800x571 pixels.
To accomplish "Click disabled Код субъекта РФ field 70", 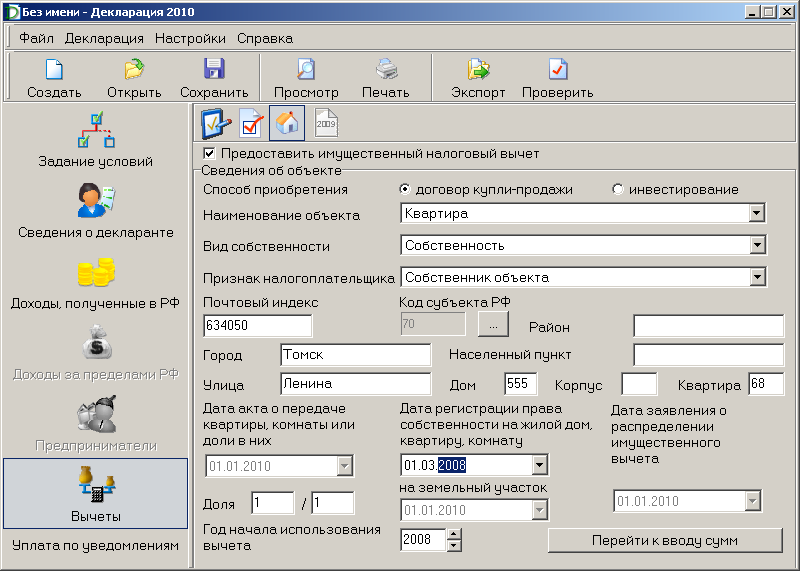I will coord(433,324).
